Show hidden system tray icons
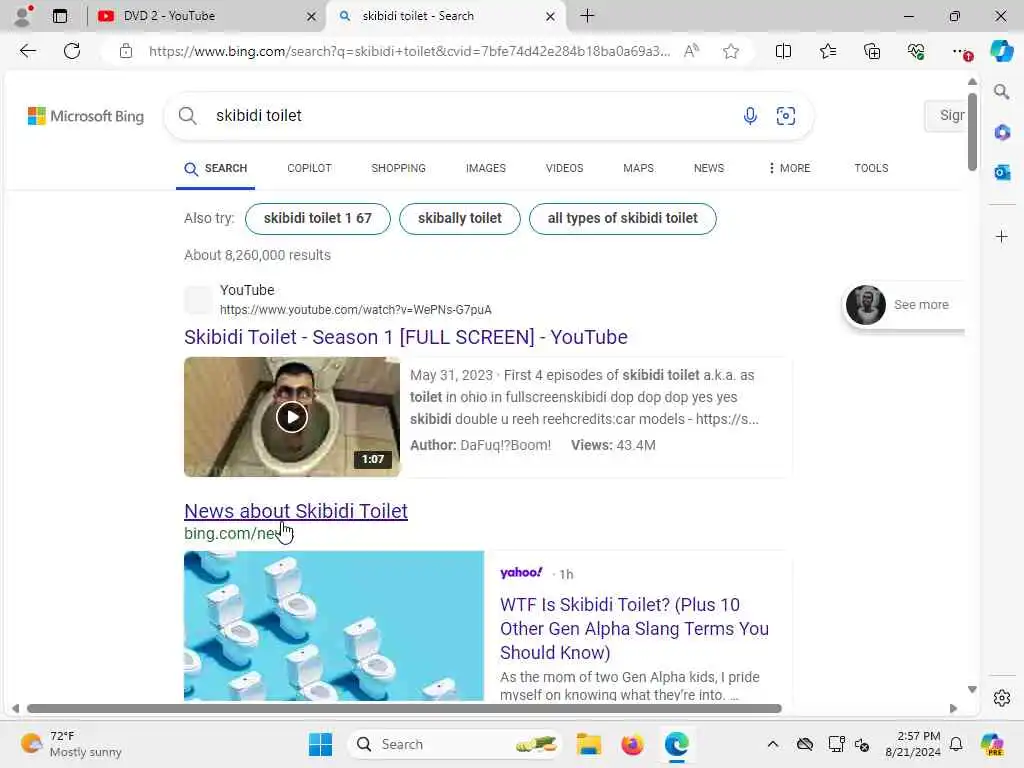Viewport: 1024px width, 768px height. click(x=773, y=744)
